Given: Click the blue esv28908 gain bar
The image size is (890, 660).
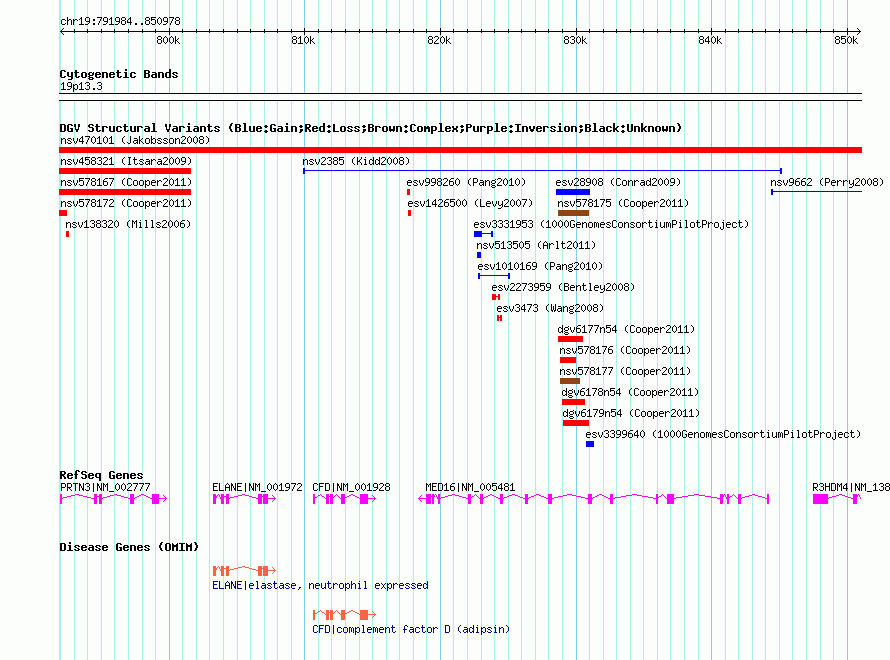Looking at the screenshot, I should pos(573,192).
